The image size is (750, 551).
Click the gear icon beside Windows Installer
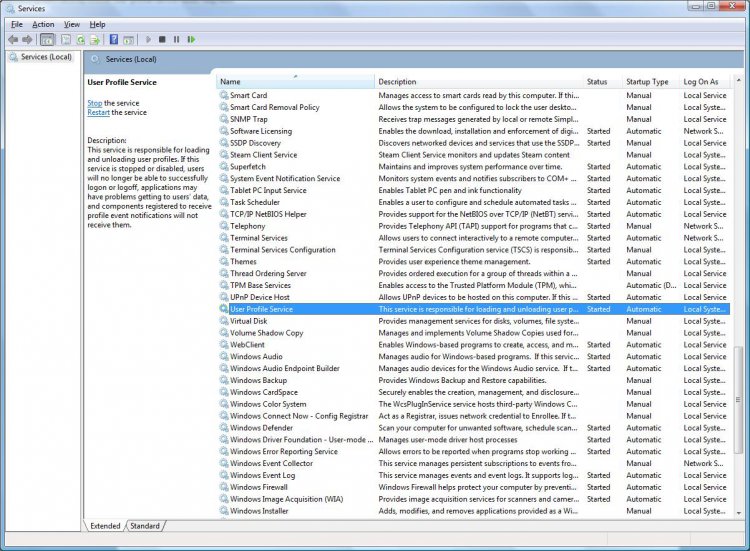pyautogui.click(x=224, y=511)
